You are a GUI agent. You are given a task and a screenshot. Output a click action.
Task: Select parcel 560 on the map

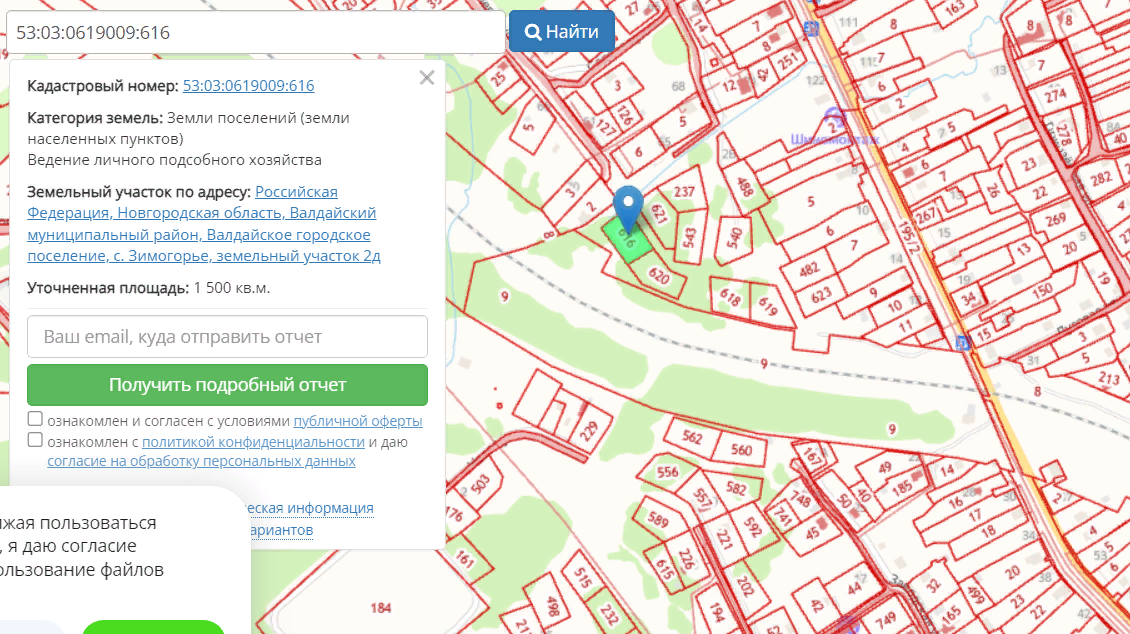(x=741, y=450)
